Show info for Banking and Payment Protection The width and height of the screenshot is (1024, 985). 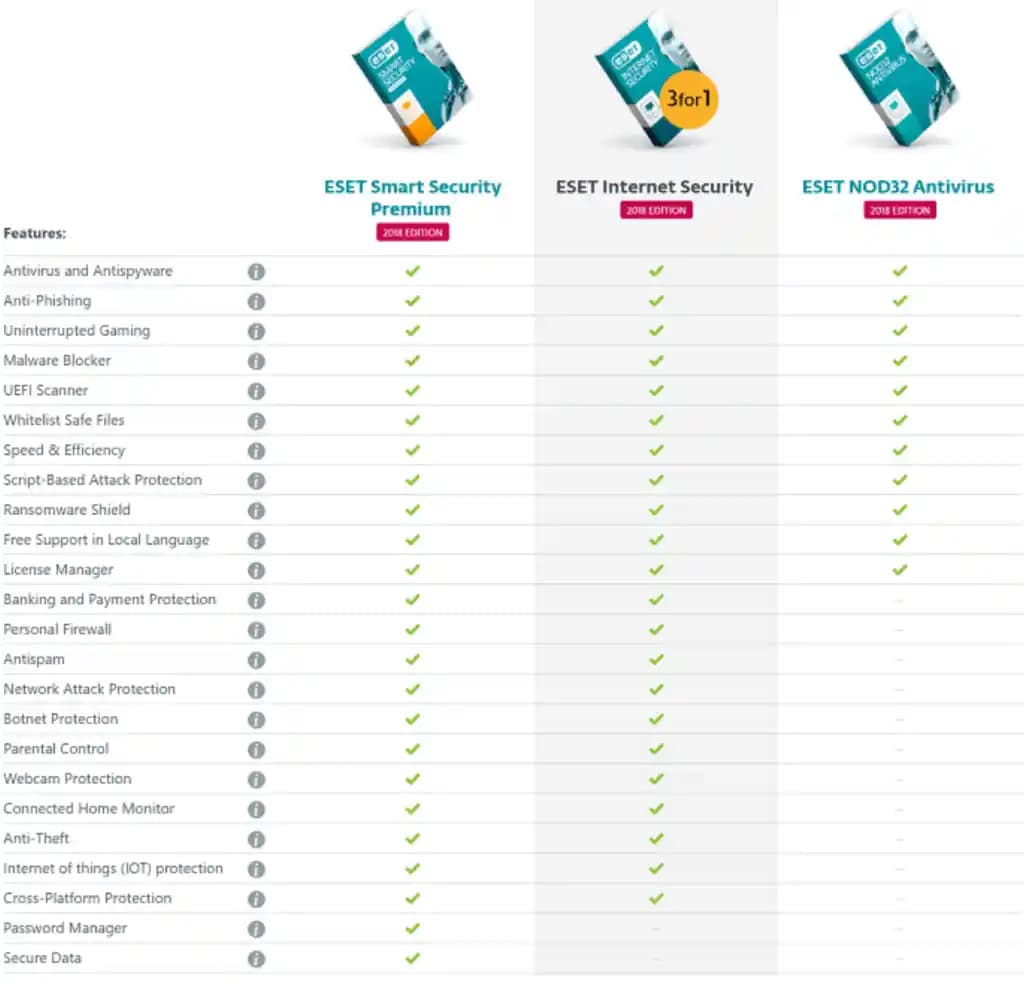[x=256, y=600]
